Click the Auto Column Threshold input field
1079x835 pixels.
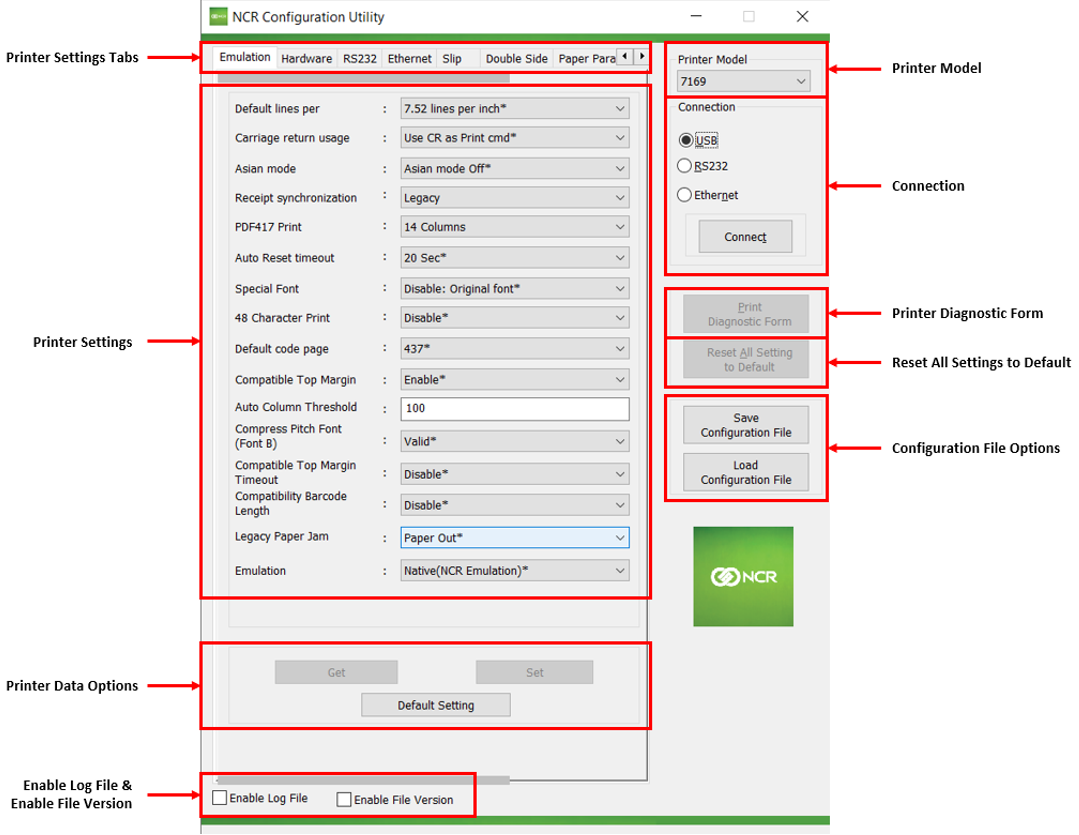coord(514,408)
